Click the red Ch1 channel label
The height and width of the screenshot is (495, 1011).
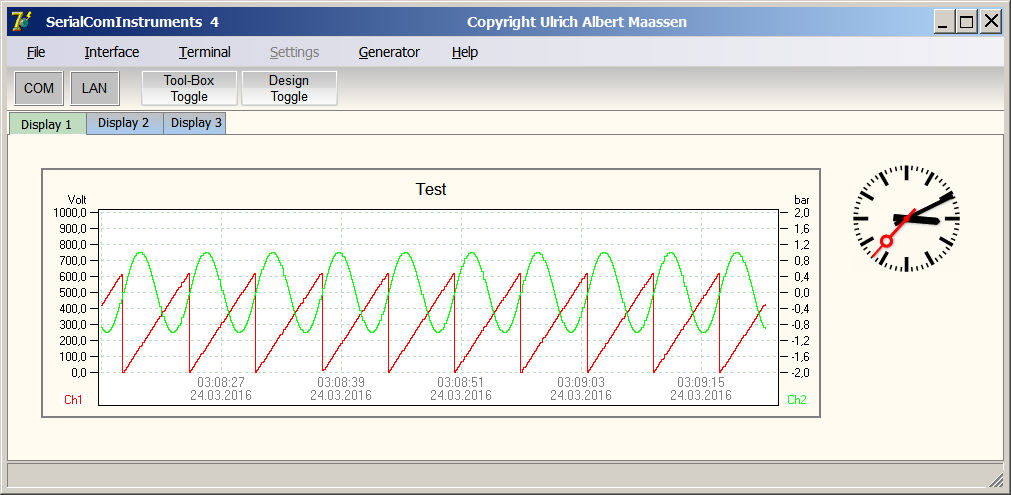[x=74, y=400]
